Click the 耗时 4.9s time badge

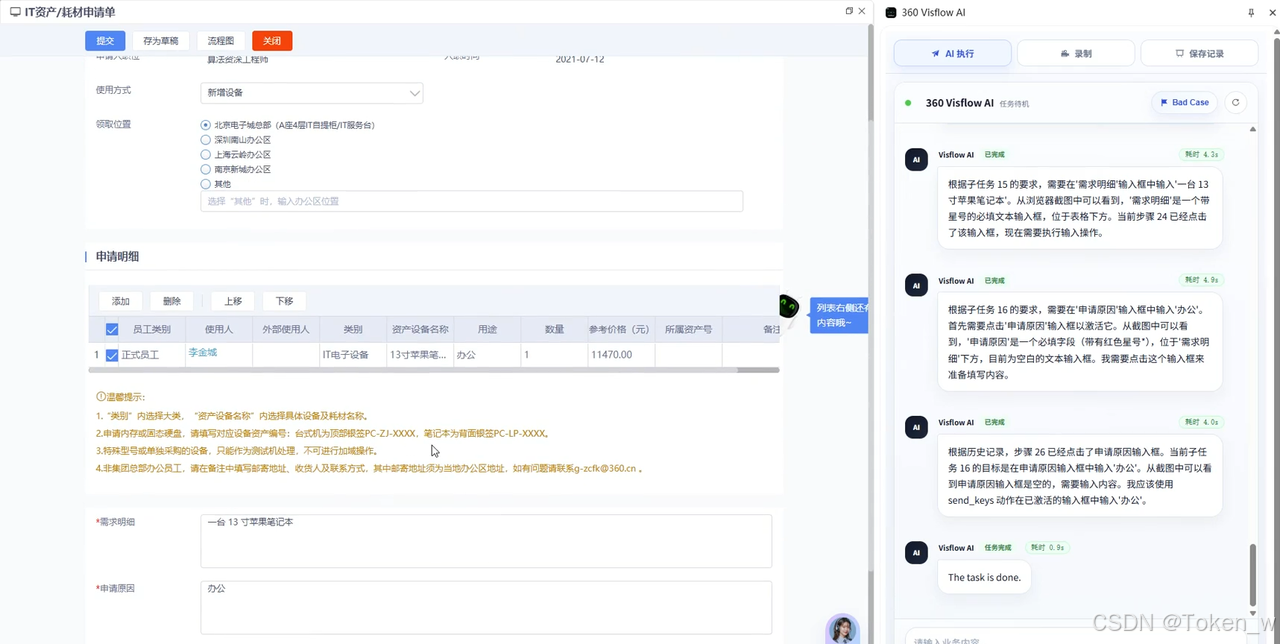pos(1201,280)
